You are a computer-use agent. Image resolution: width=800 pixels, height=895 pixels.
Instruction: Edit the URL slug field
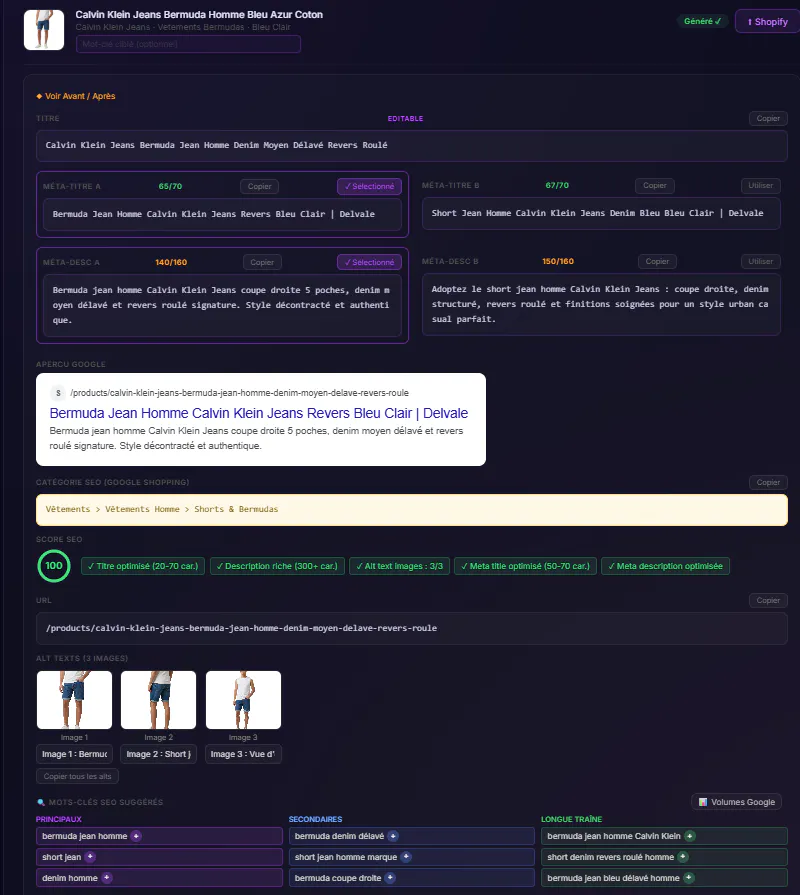[411, 628]
